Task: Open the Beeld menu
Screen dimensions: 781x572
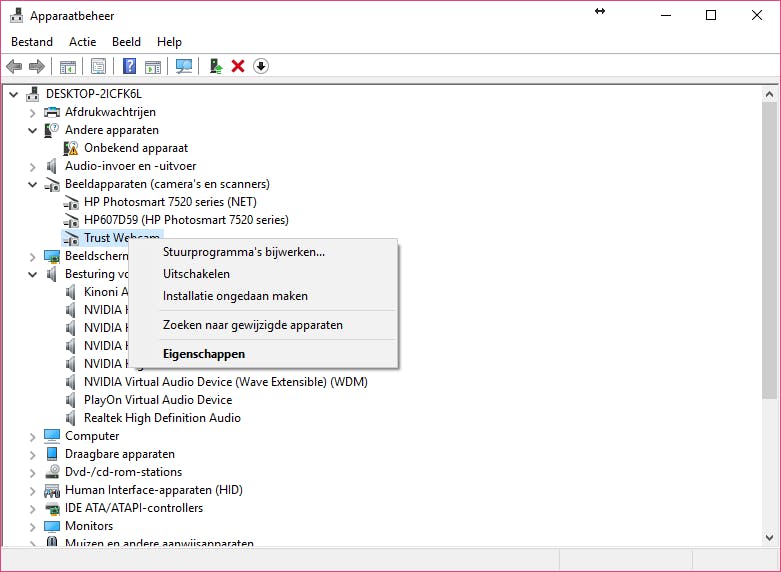Action: pyautogui.click(x=126, y=42)
